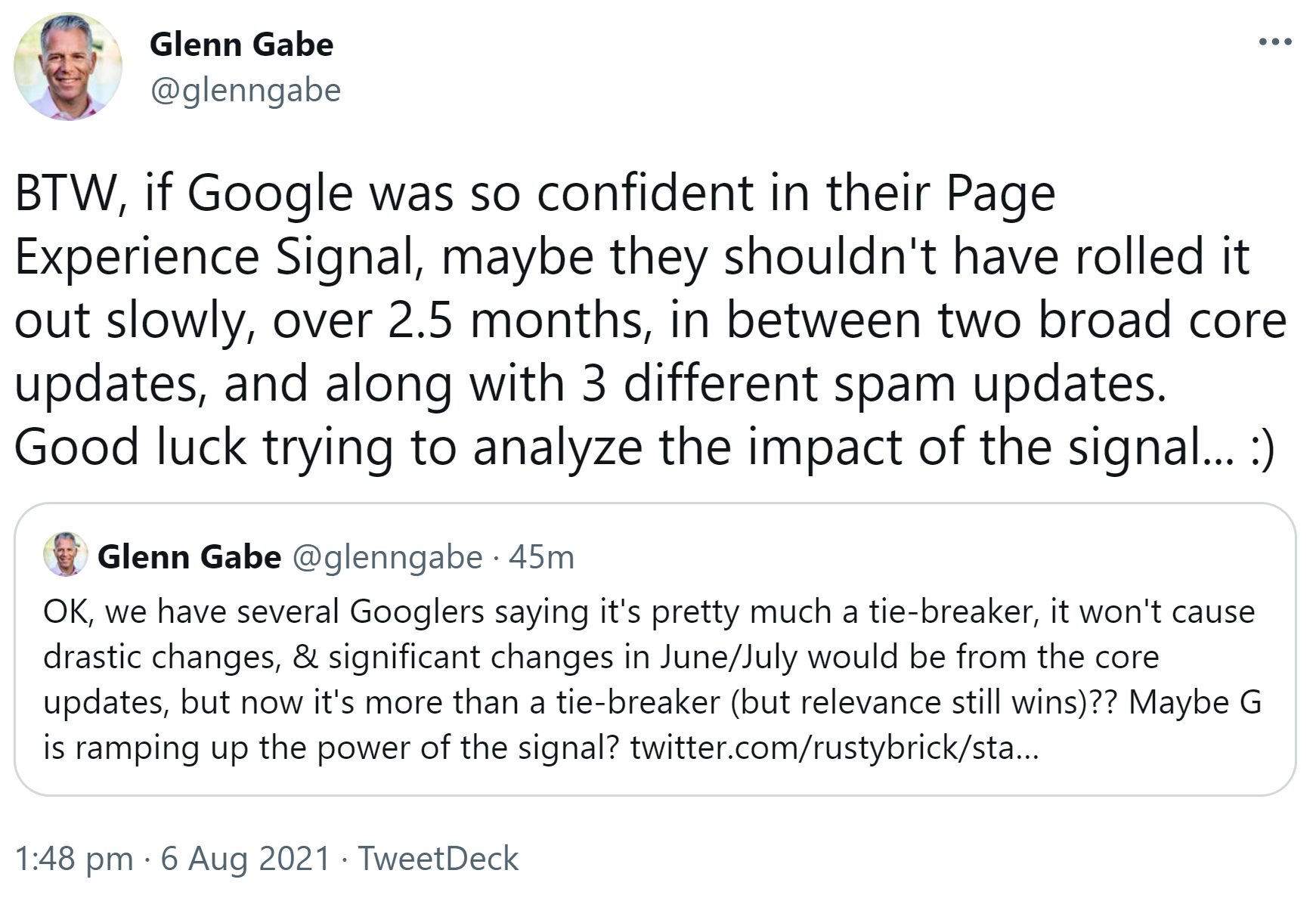Click the quoted tweet's small avatar

pos(65,558)
